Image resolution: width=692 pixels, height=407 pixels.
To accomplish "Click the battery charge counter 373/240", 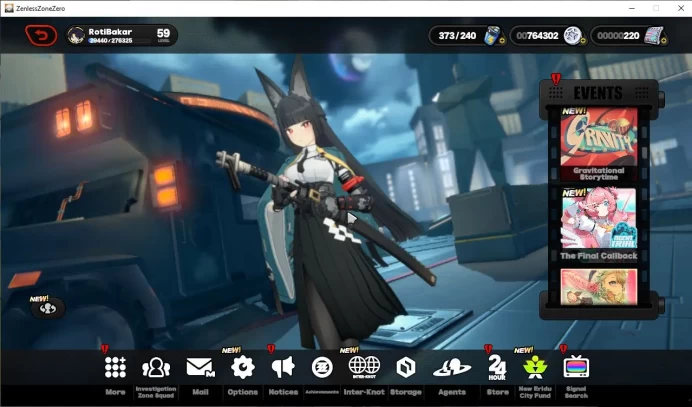I will (x=457, y=36).
